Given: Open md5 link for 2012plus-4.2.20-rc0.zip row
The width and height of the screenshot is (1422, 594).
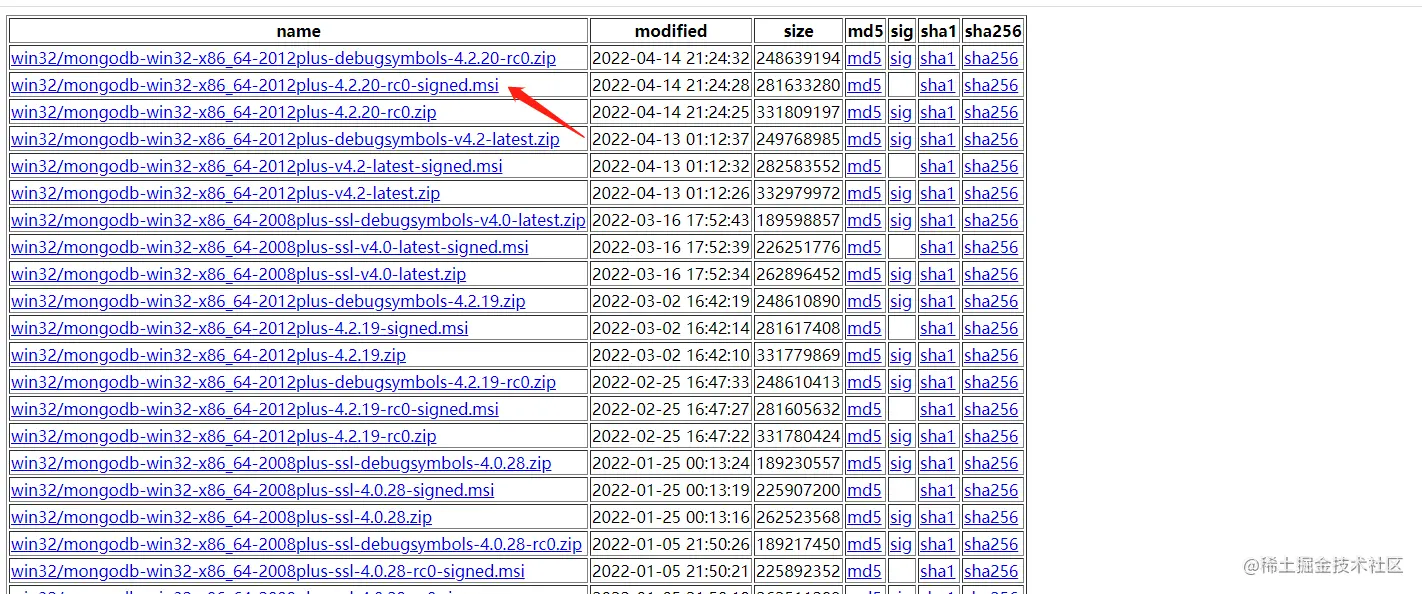Looking at the screenshot, I should pyautogui.click(x=864, y=112).
